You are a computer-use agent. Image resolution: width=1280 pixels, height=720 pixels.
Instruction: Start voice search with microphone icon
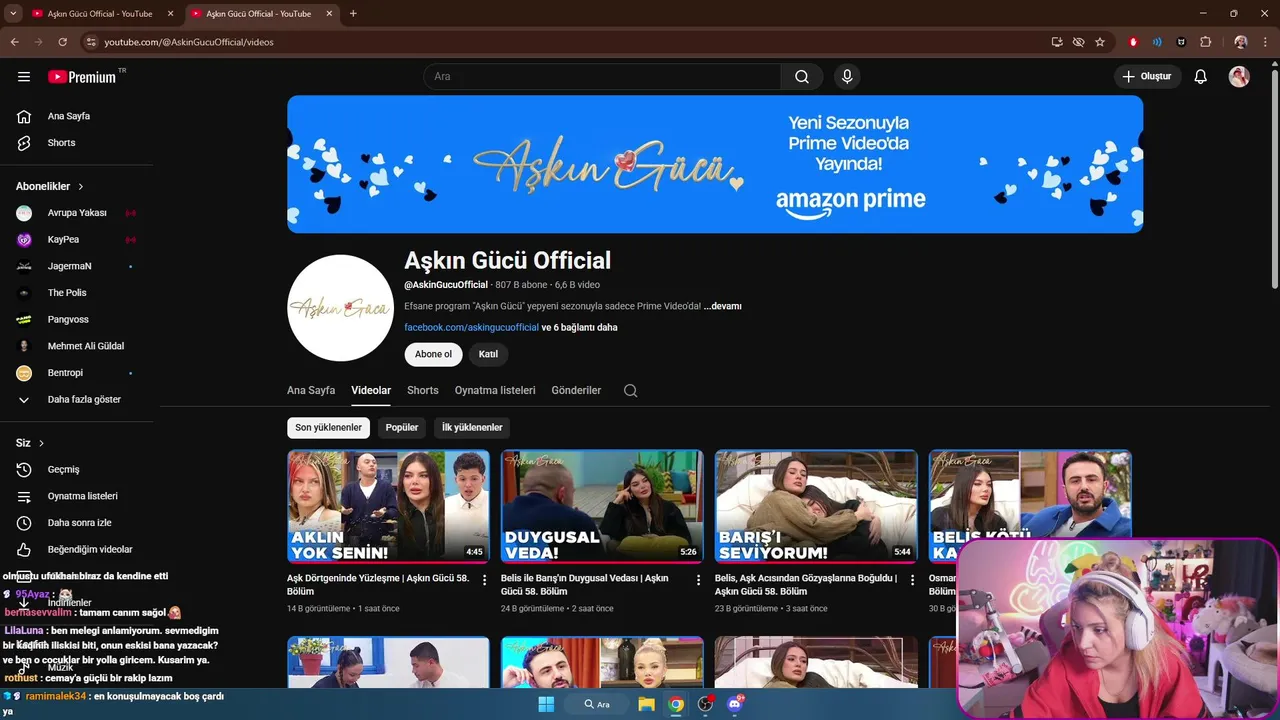point(847,77)
